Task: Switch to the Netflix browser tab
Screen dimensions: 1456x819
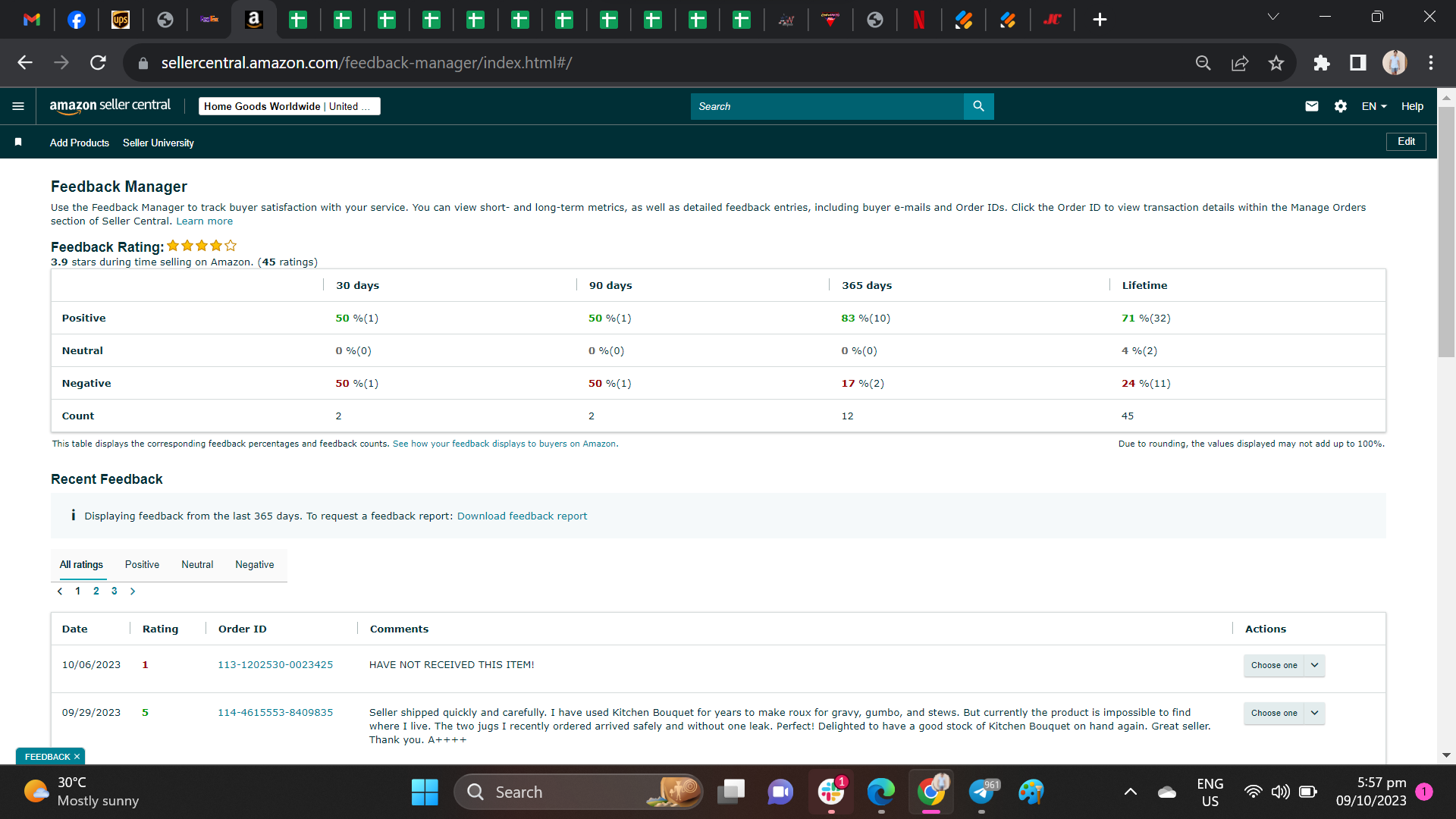Action: pos(919,20)
